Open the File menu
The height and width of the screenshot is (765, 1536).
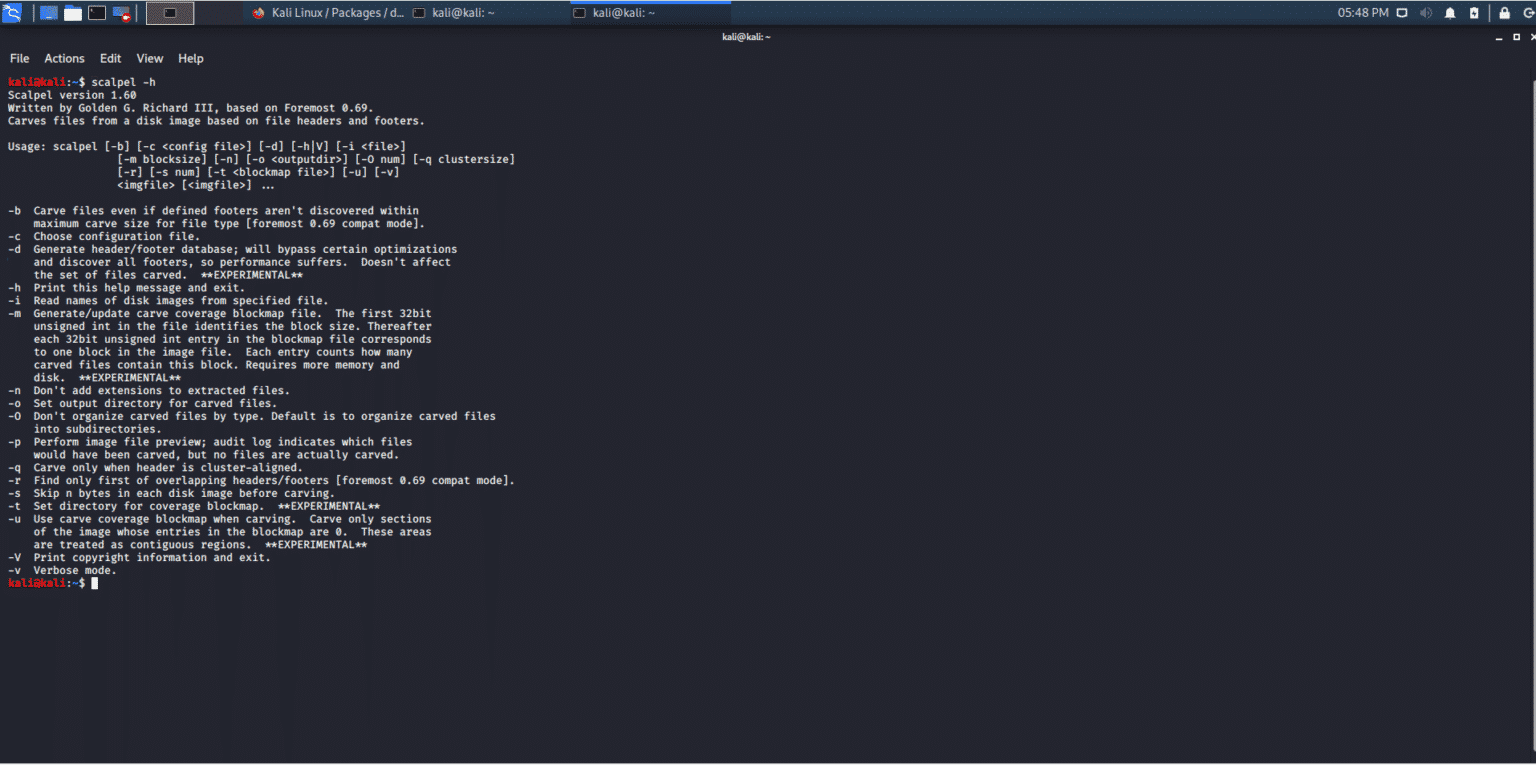click(x=20, y=59)
